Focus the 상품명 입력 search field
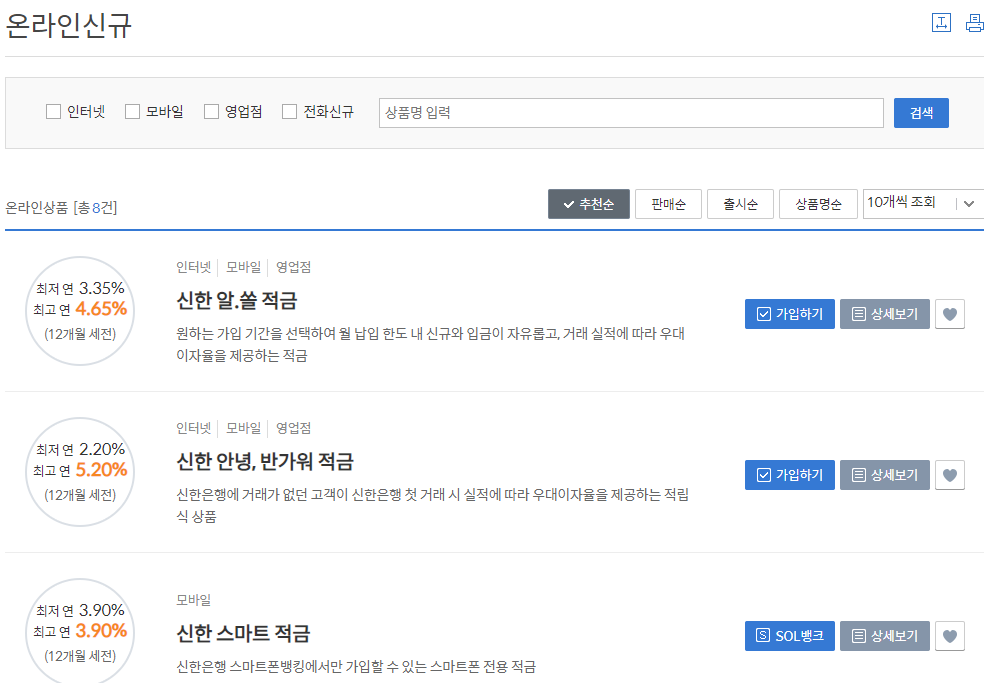This screenshot has width=984, height=683. [631, 113]
